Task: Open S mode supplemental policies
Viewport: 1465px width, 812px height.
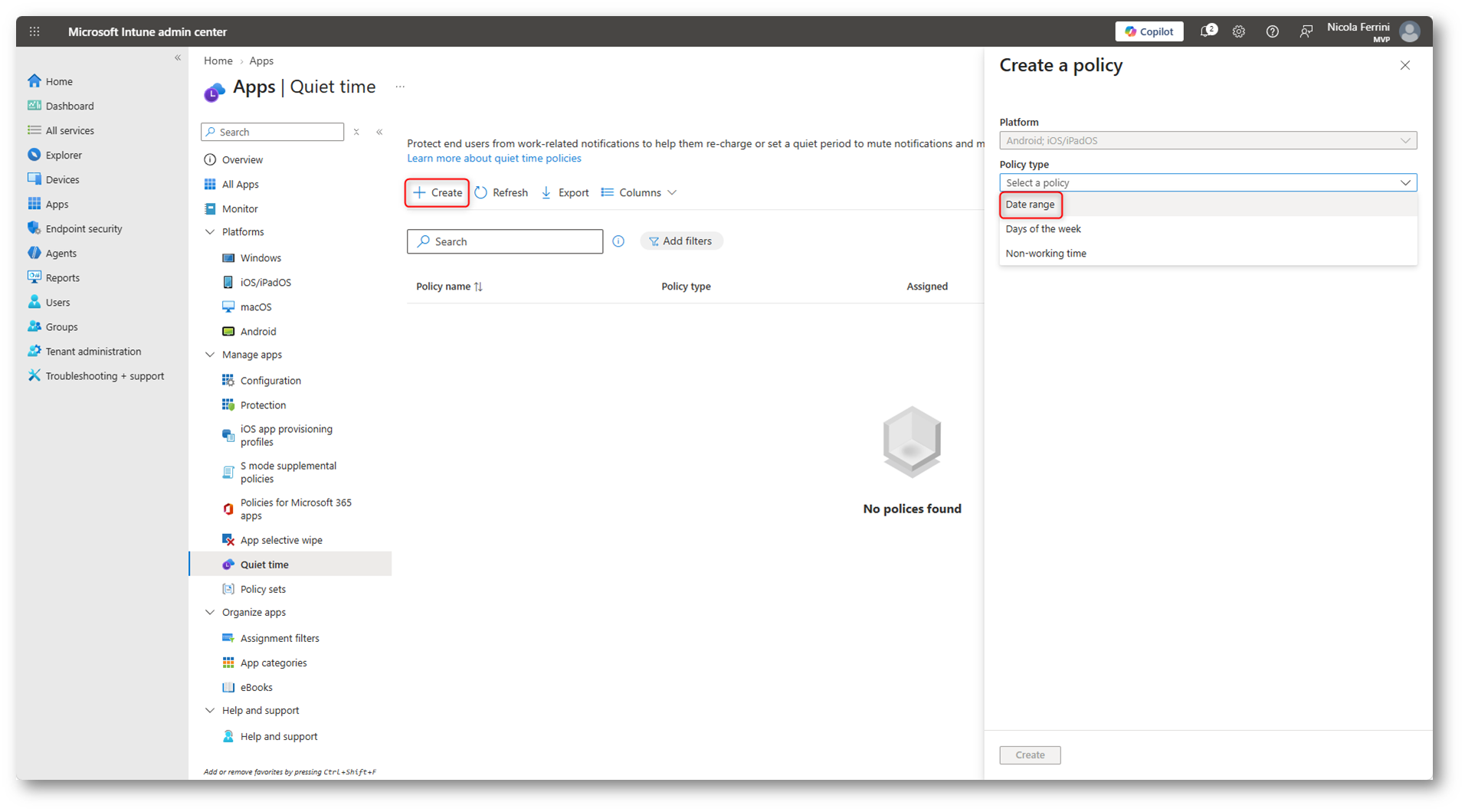Action: (x=287, y=472)
